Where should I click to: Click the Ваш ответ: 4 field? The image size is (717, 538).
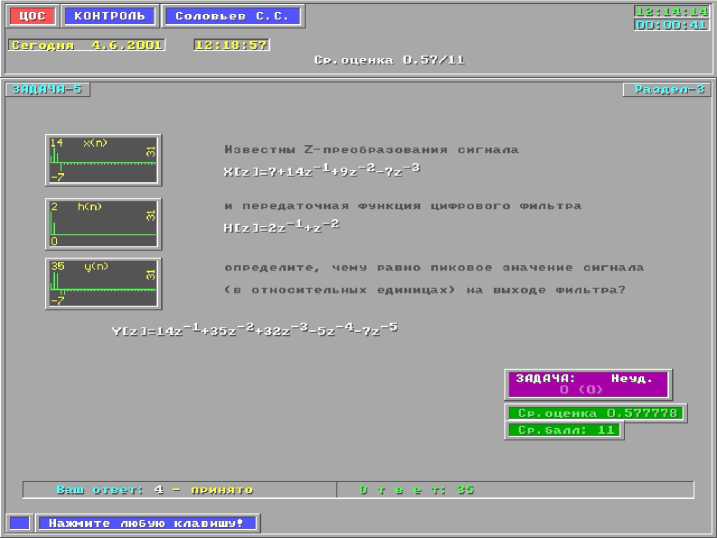tap(179, 490)
